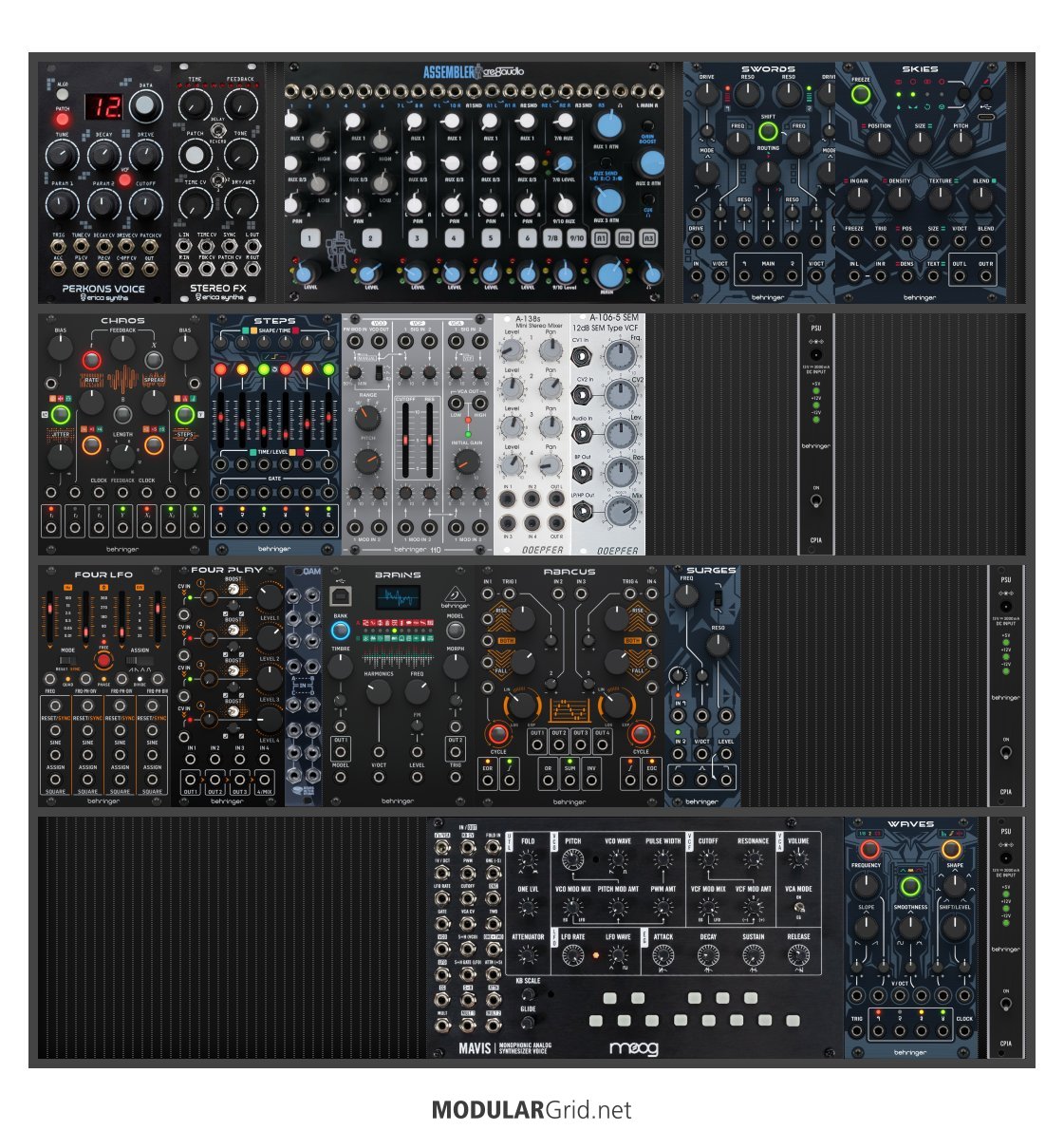Screen dimensions: 1064x1130
Task: Click the PITCH knob on Mavis
Action: (x=572, y=859)
